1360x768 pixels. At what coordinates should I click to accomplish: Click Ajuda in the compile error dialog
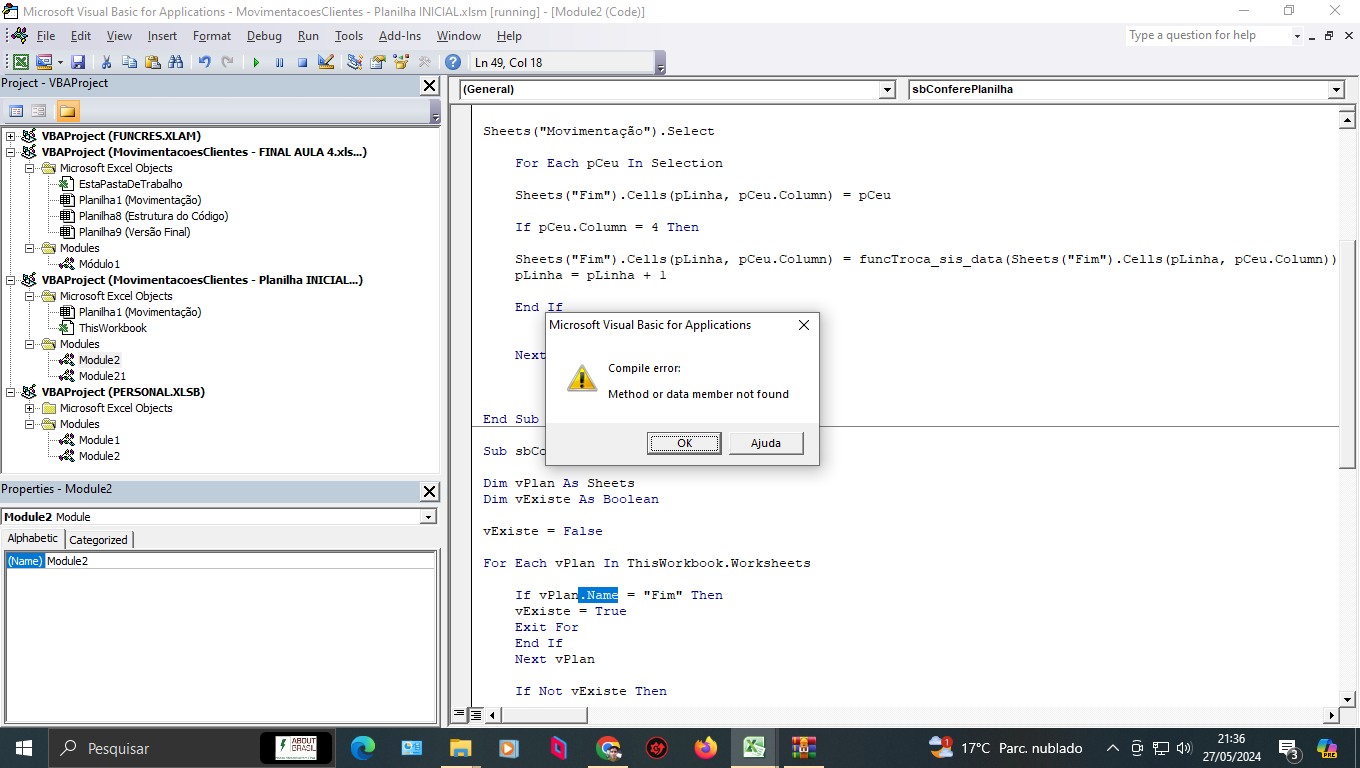click(x=766, y=443)
